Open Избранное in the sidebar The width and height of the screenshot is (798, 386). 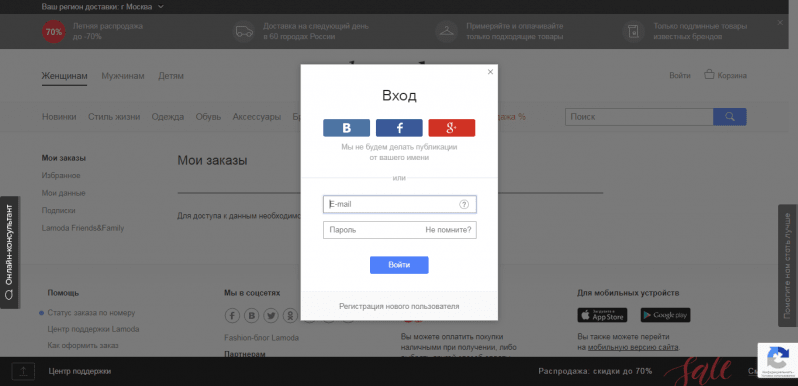pos(61,175)
